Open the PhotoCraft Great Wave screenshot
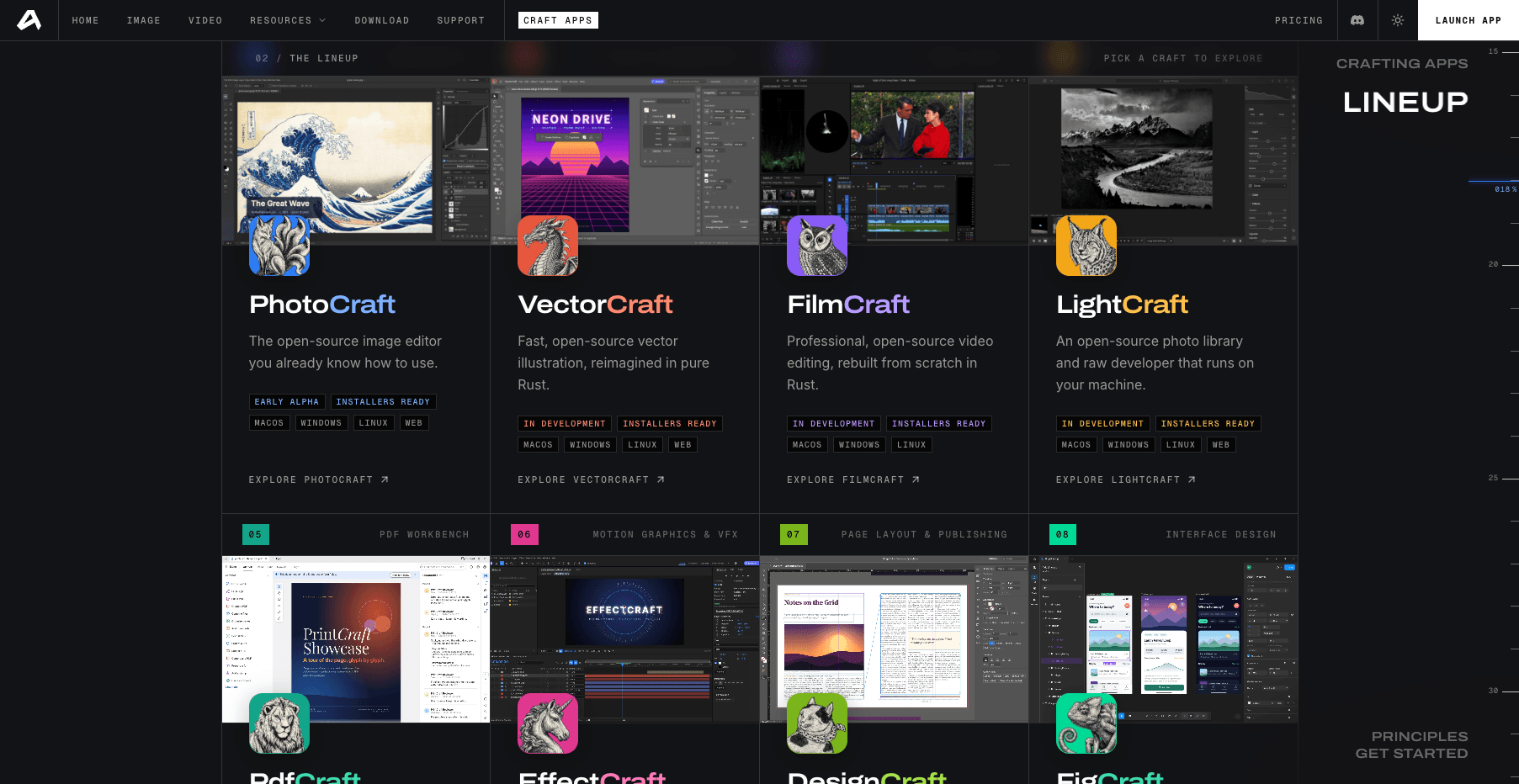The image size is (1519, 784). coord(356,161)
